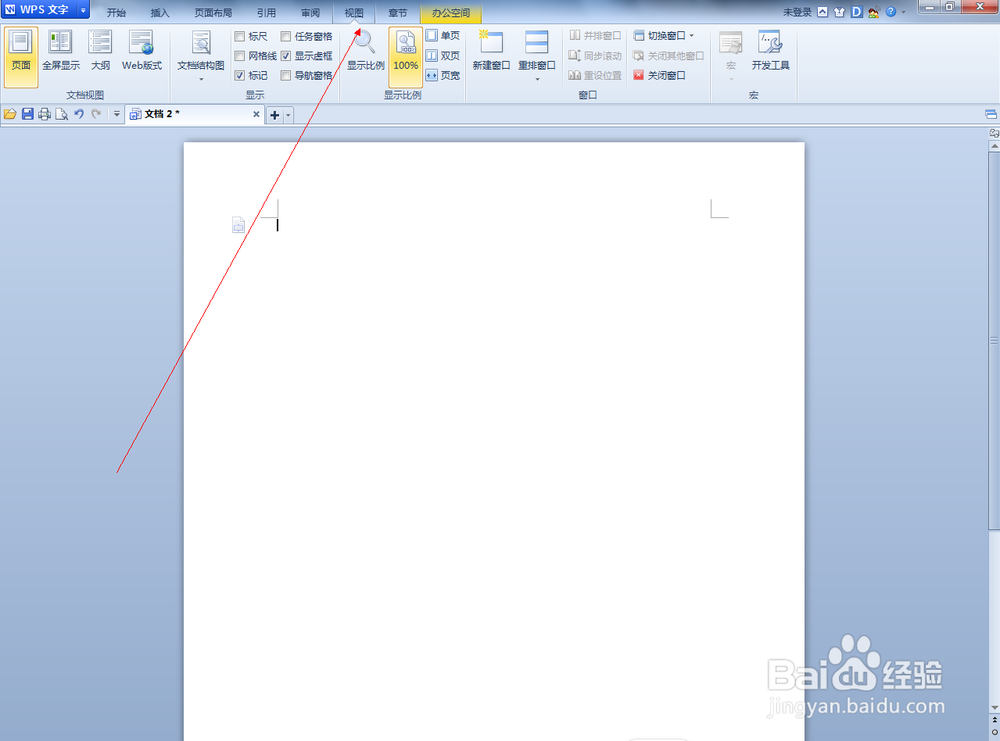This screenshot has height=741, width=1000.
Task: Open the 插入 ribbon tab
Action: coord(159,13)
